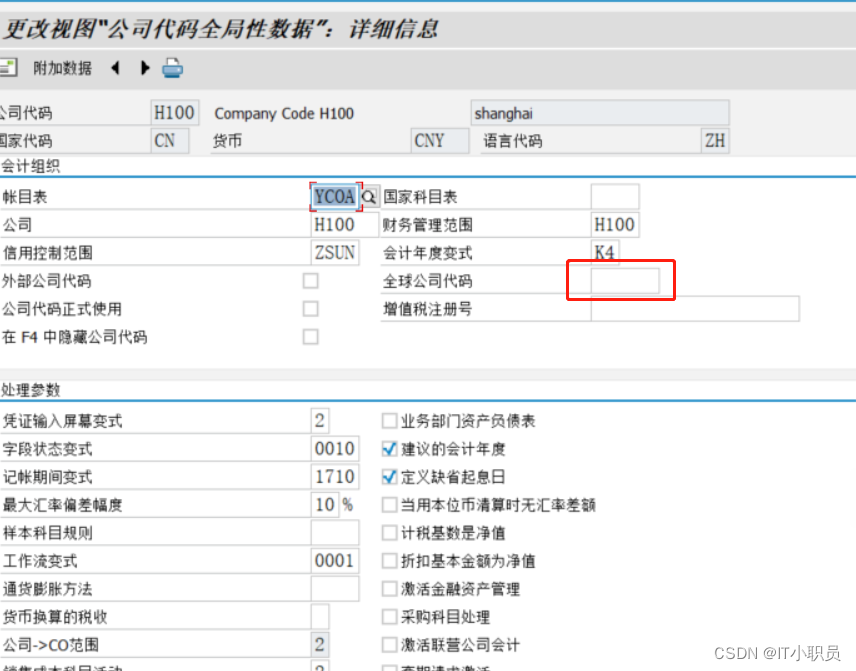Click the 国家科目表 empty input field
Viewport: 856px width, 671px height.
click(615, 197)
